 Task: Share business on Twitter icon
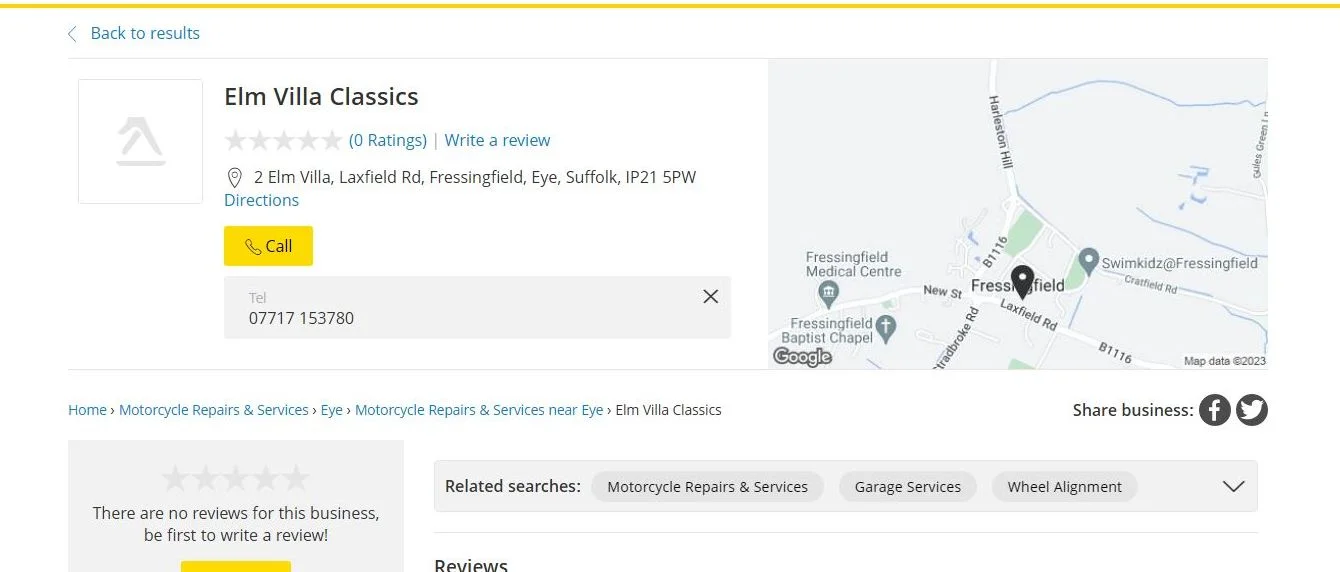click(x=1252, y=410)
